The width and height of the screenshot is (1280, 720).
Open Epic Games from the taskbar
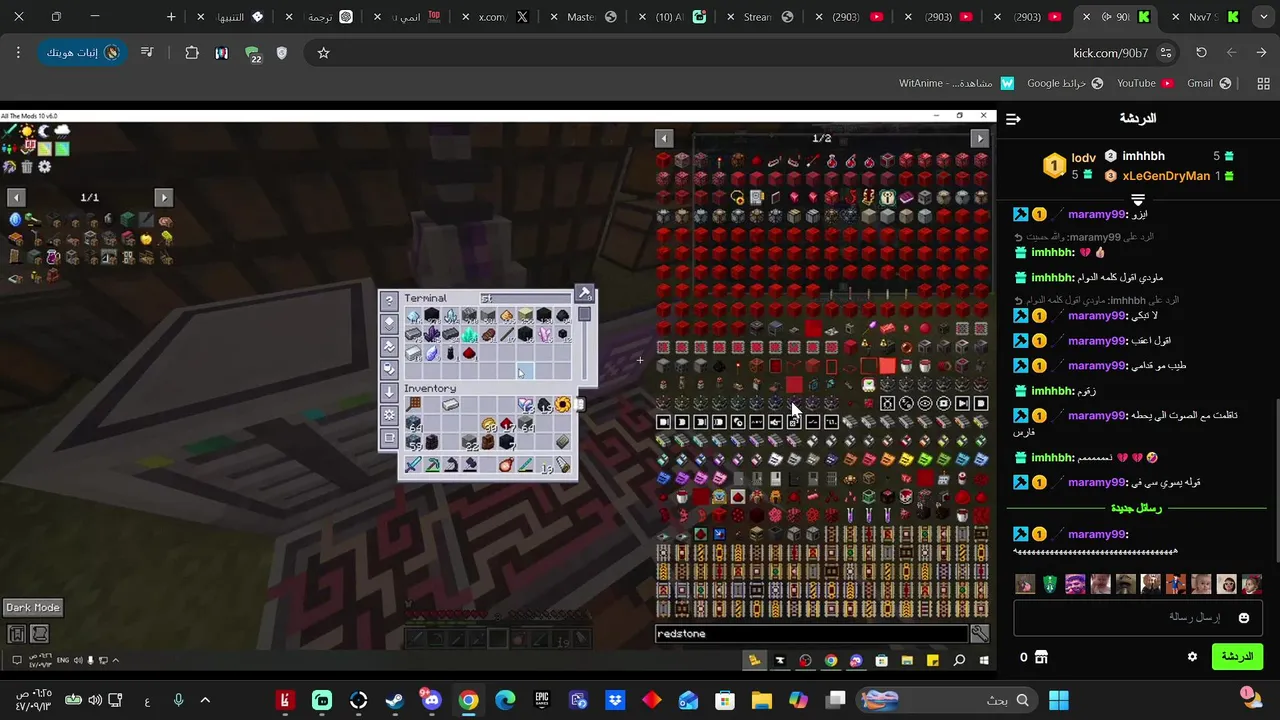click(x=541, y=701)
